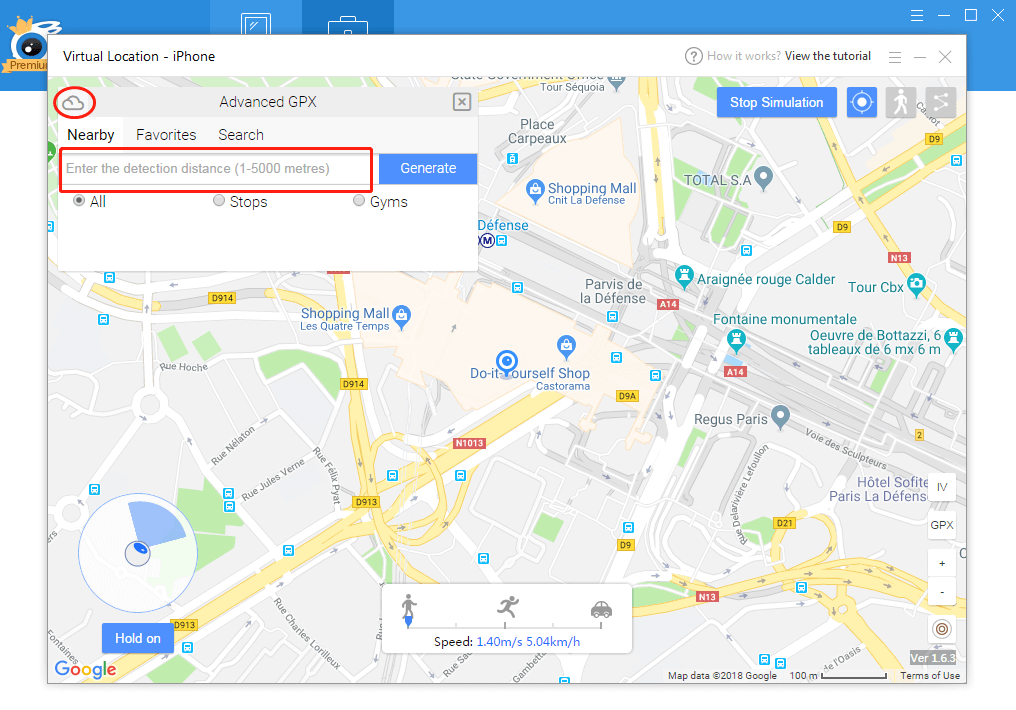Screen dimensions: 1016x710
Task: Click the Generate button
Action: tap(428, 168)
